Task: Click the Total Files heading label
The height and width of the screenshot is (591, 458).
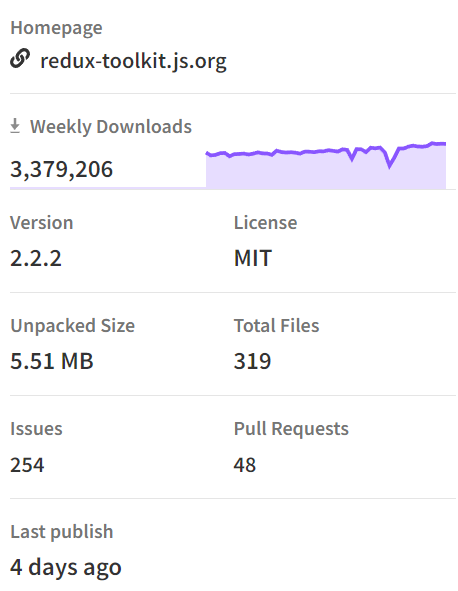Action: point(276,326)
